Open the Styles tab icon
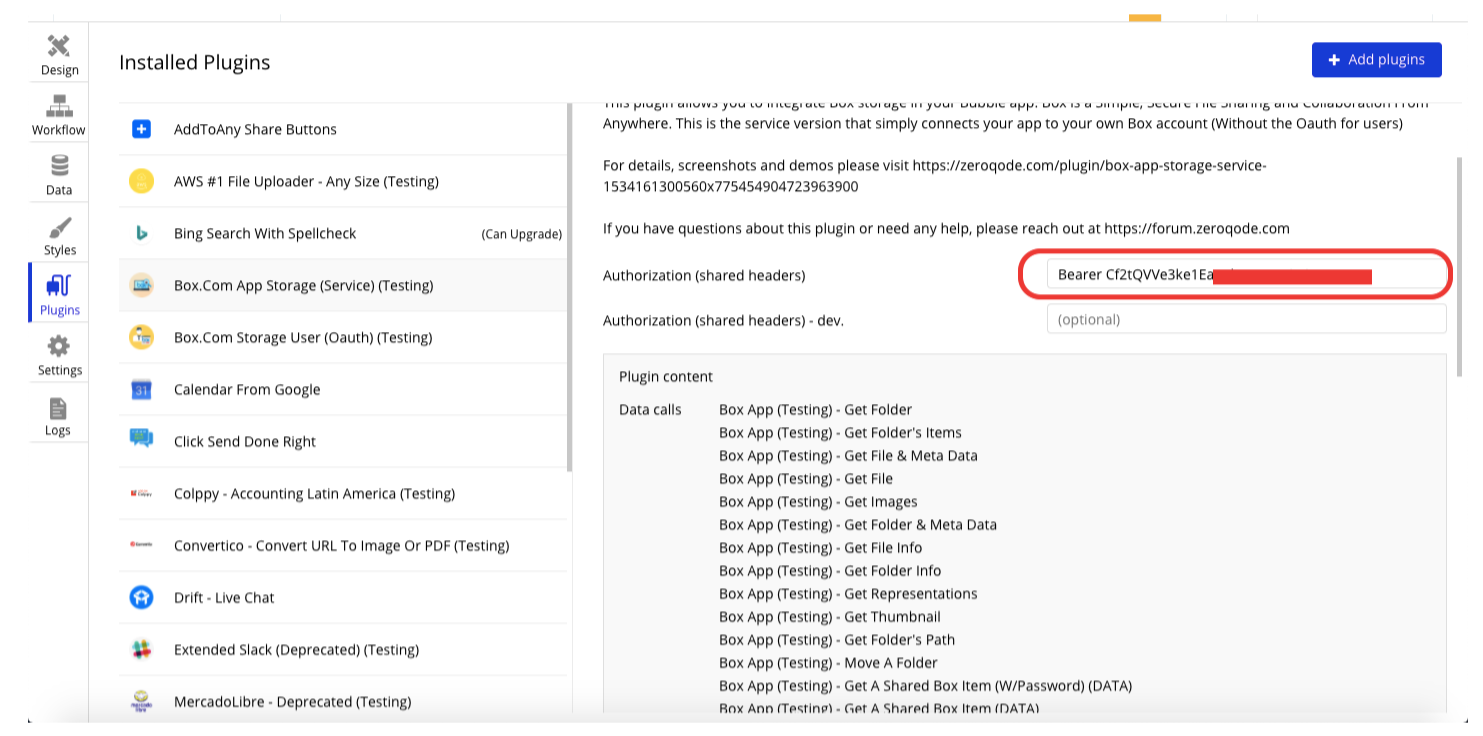 59,226
